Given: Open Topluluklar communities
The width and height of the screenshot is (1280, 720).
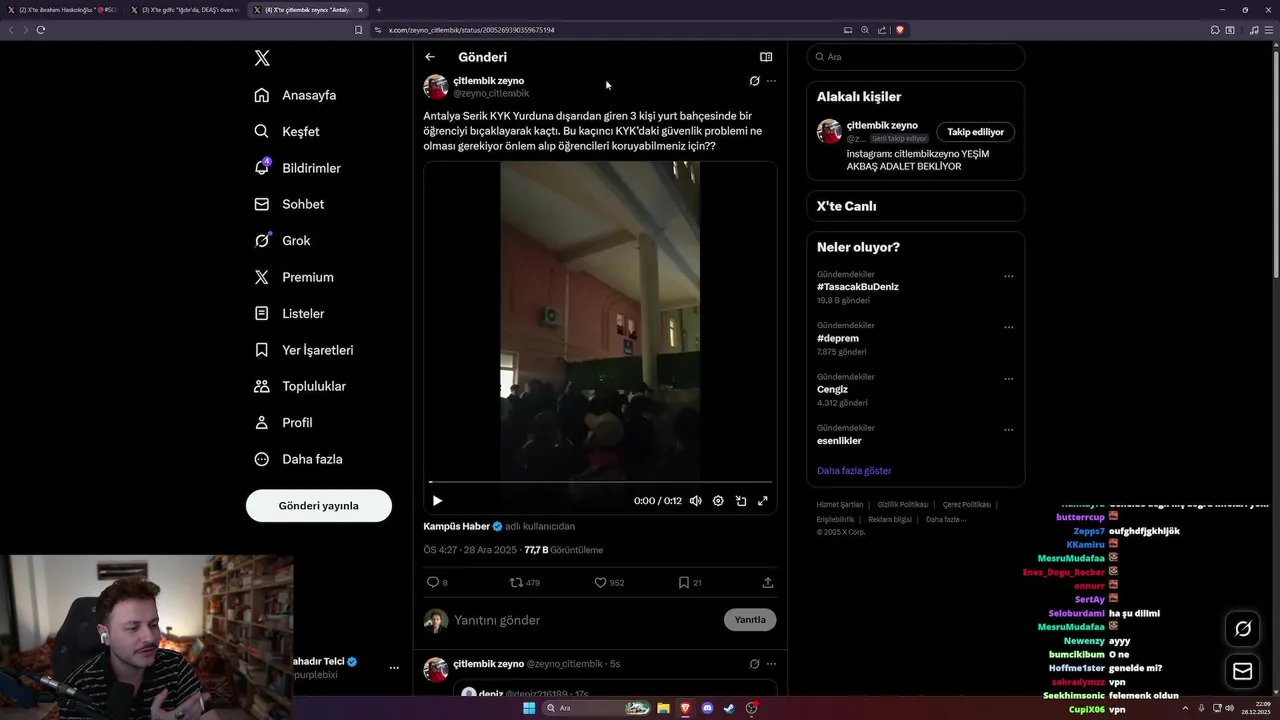Looking at the screenshot, I should [x=300, y=386].
